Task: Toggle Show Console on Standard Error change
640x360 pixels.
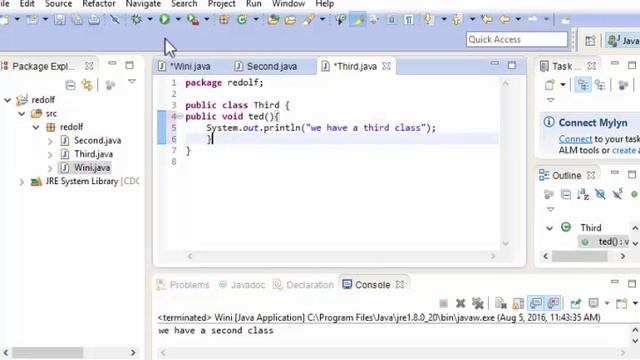Action: [553, 303]
